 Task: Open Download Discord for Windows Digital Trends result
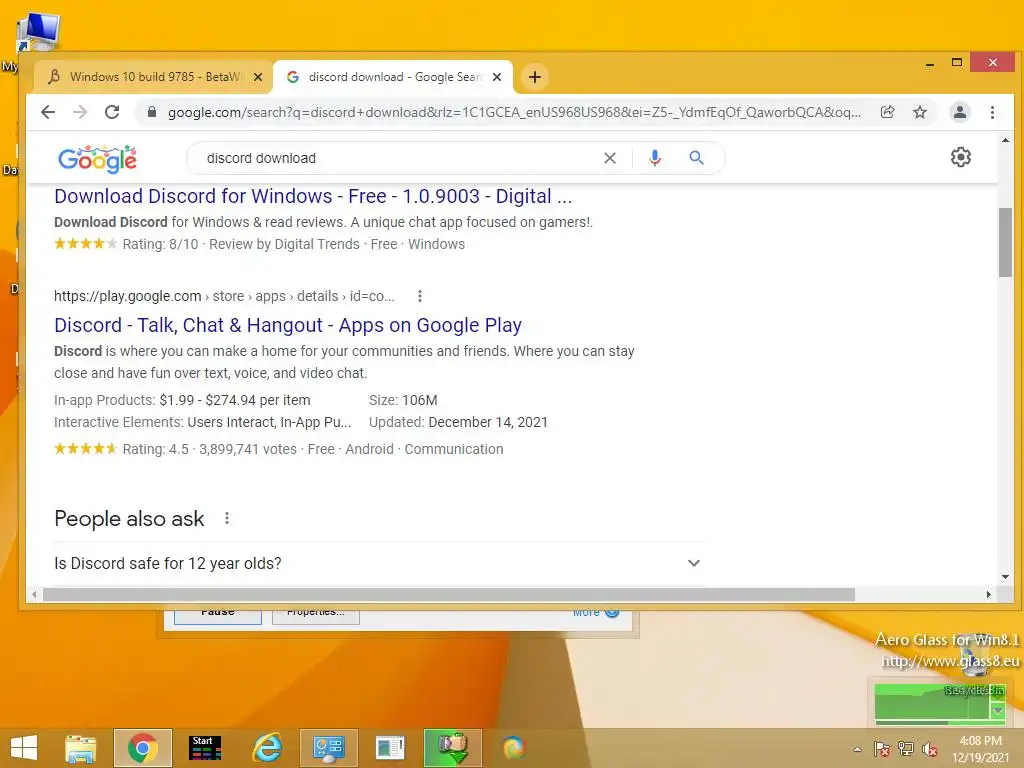(x=313, y=196)
